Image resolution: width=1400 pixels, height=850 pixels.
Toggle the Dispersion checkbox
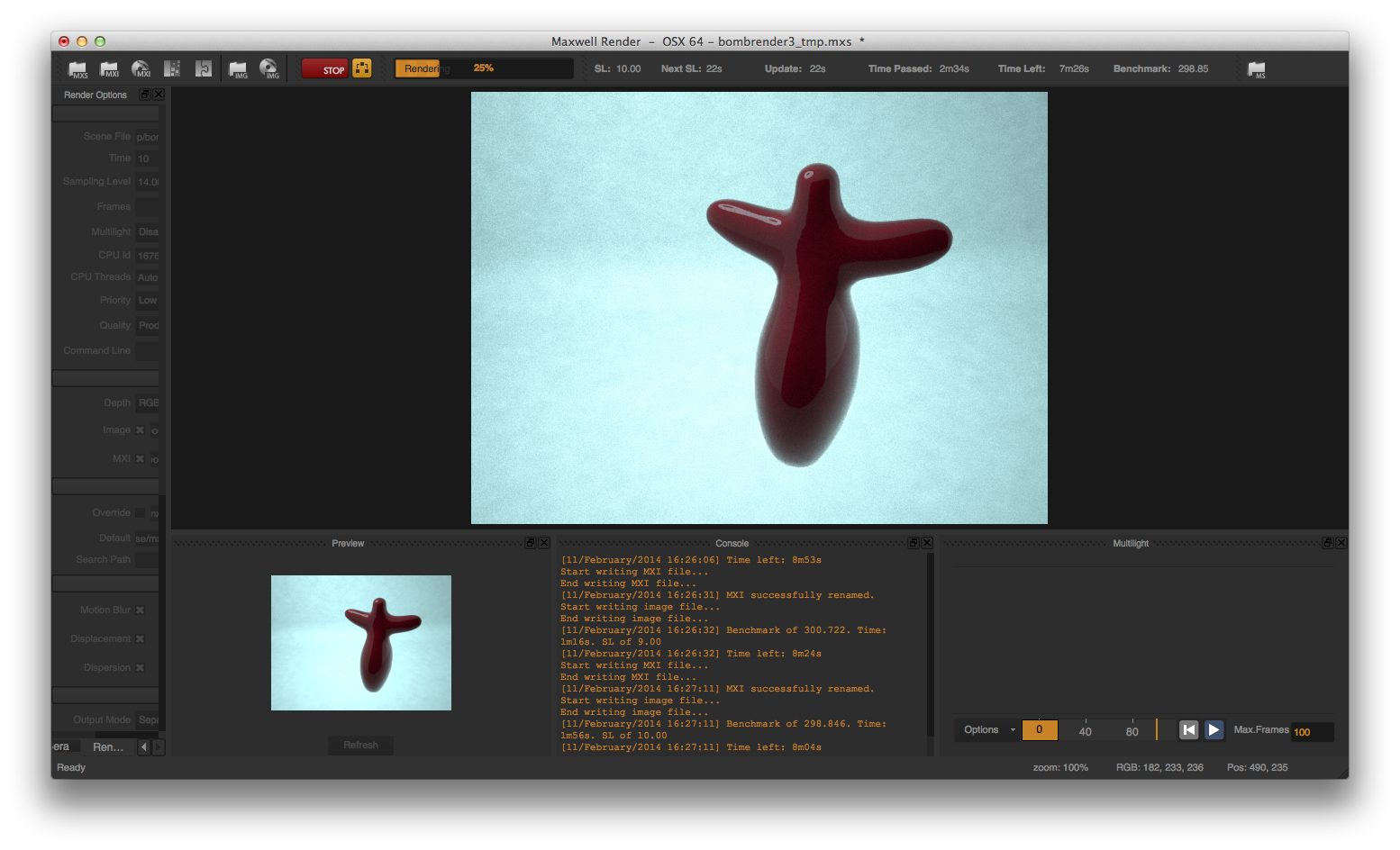140,668
